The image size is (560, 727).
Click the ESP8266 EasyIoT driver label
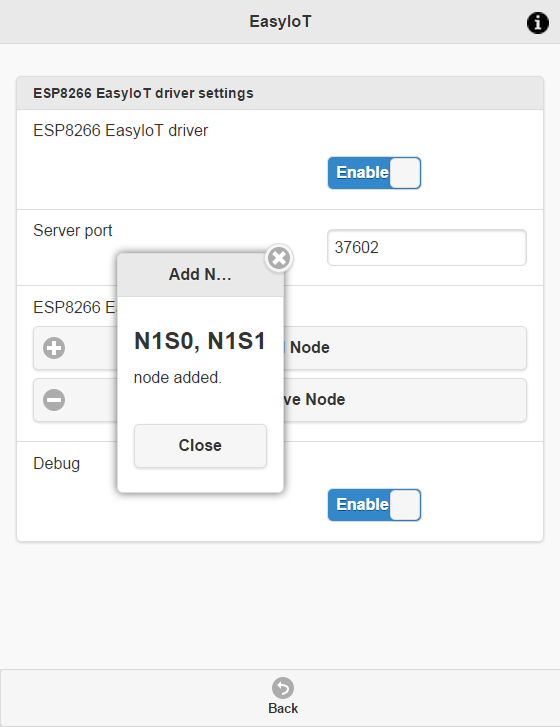coord(121,131)
